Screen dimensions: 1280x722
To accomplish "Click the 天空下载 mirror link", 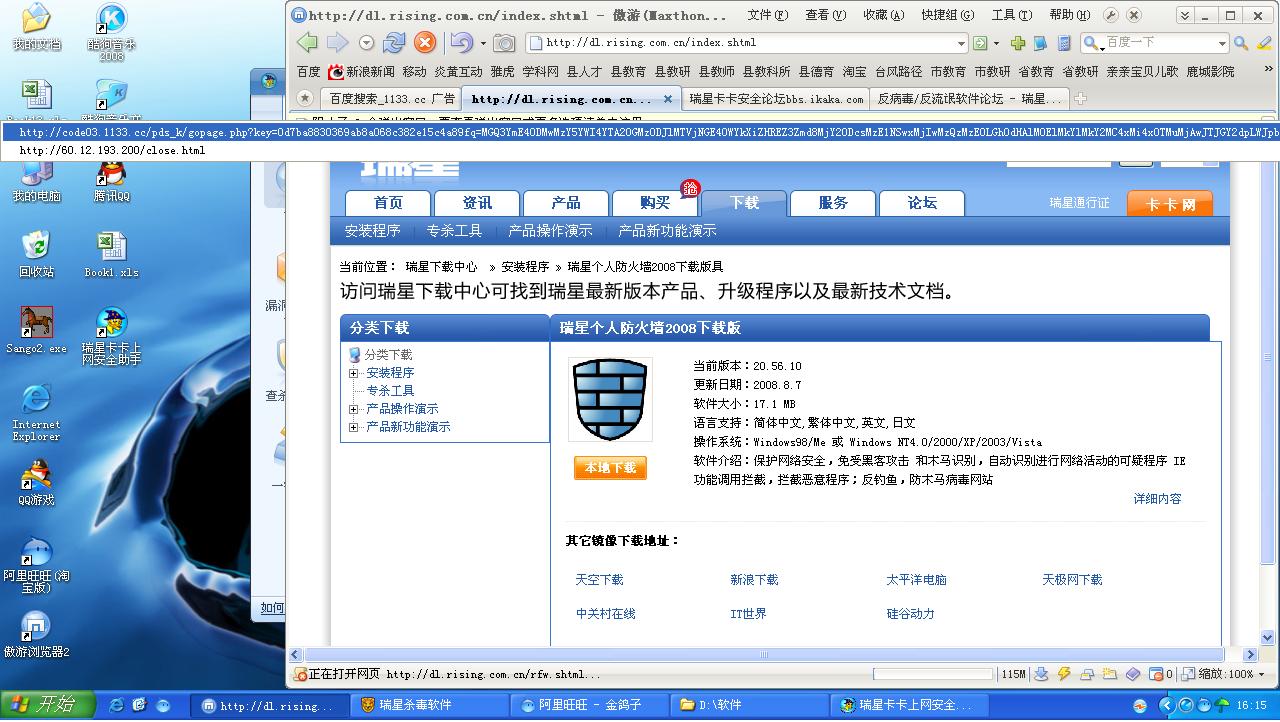I will (599, 580).
